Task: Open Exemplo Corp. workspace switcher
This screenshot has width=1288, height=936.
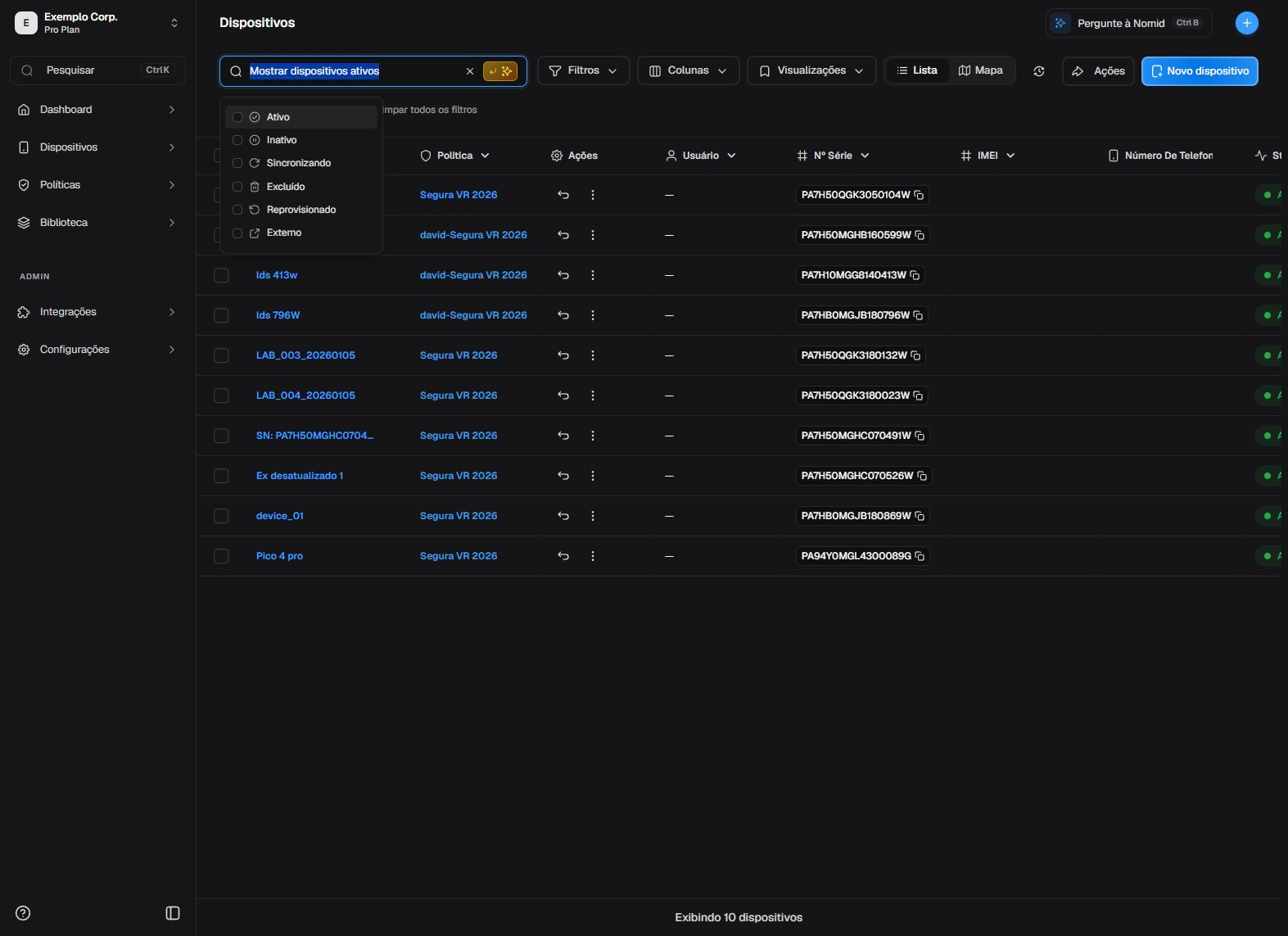Action: (x=97, y=23)
